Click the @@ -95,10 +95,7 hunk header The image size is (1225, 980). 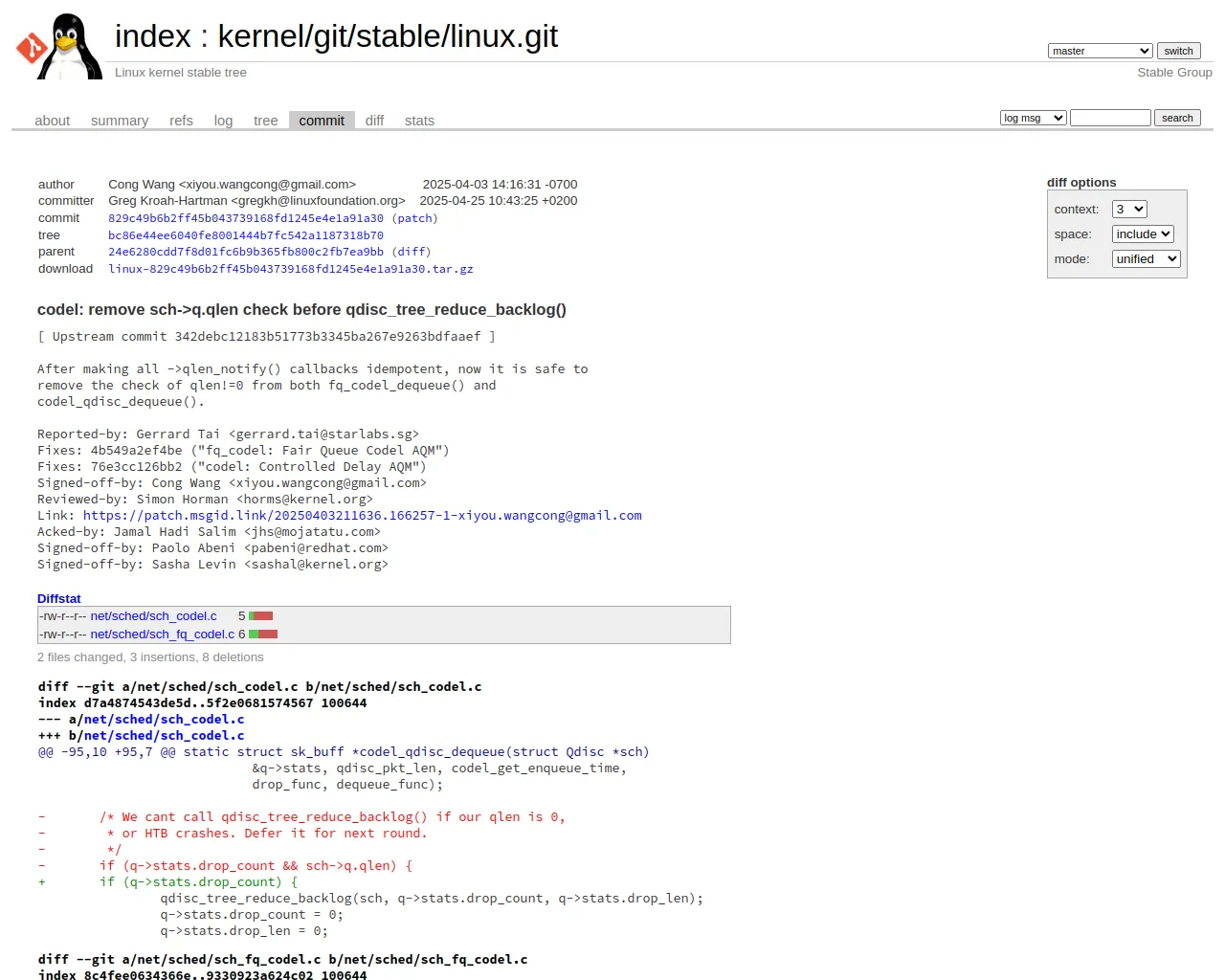pos(344,752)
